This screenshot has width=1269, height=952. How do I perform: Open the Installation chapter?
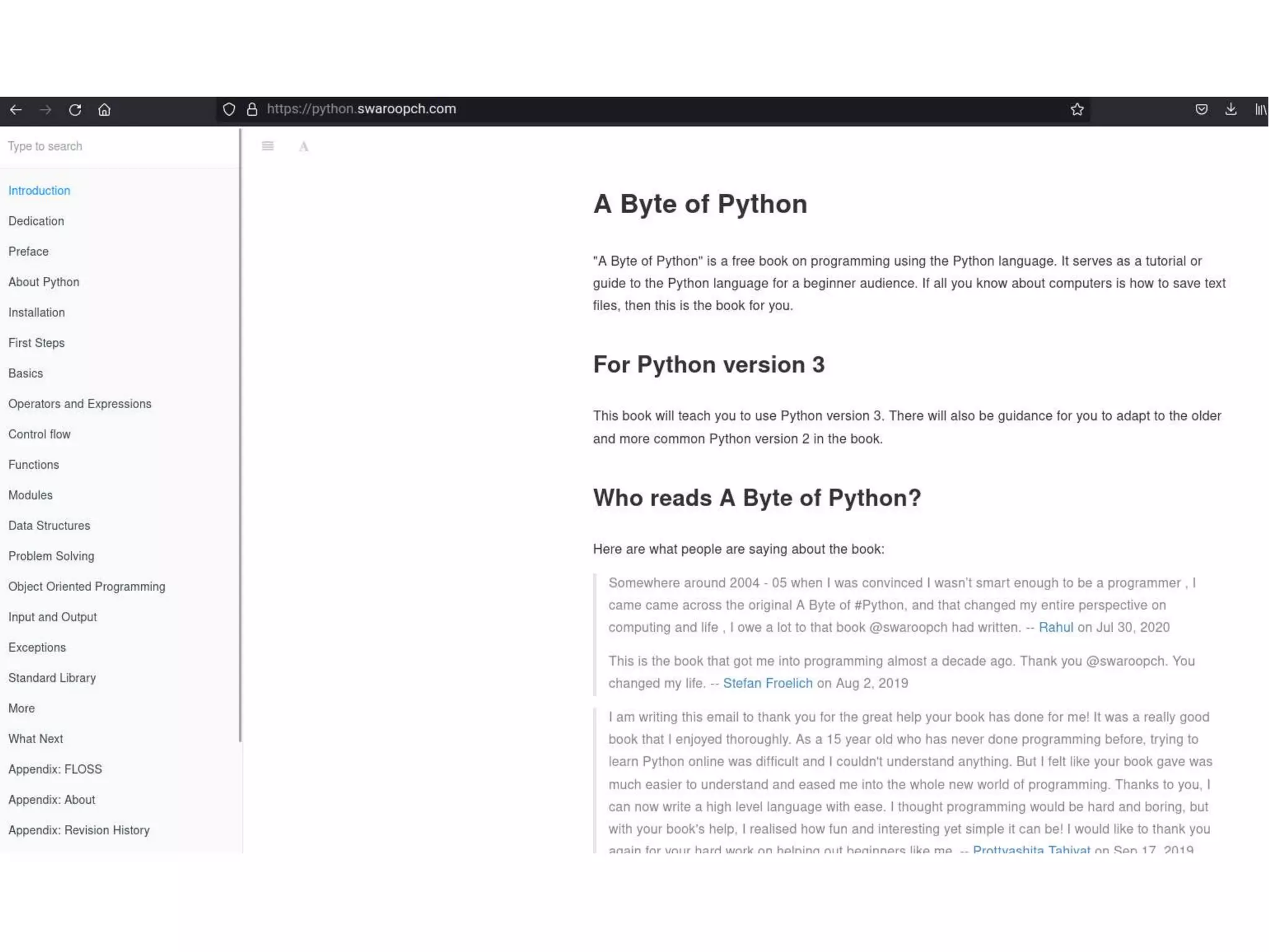[x=37, y=313]
